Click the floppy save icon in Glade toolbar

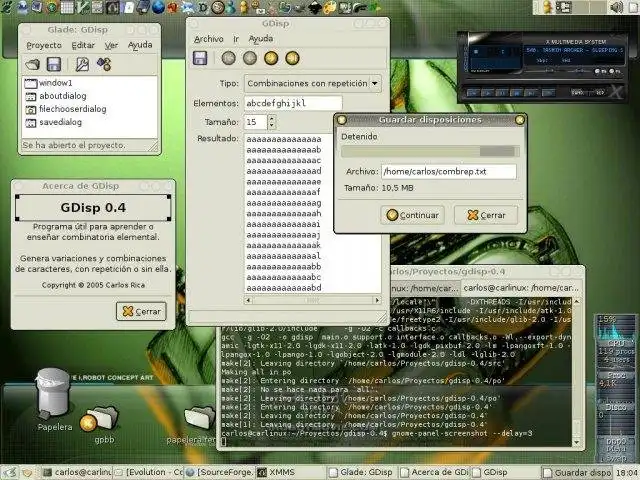(x=54, y=64)
